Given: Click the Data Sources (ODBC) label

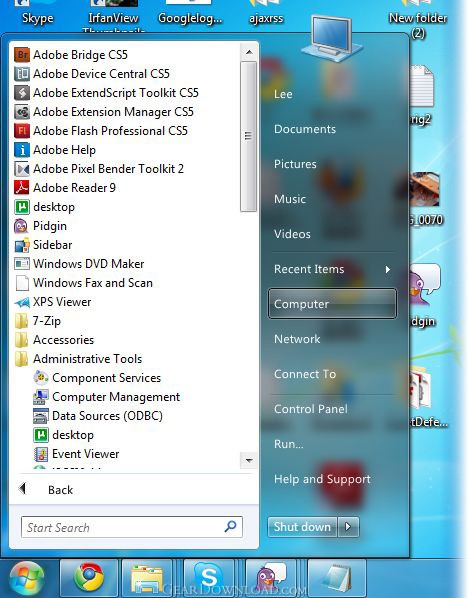Looking at the screenshot, I should pyautogui.click(x=107, y=416).
